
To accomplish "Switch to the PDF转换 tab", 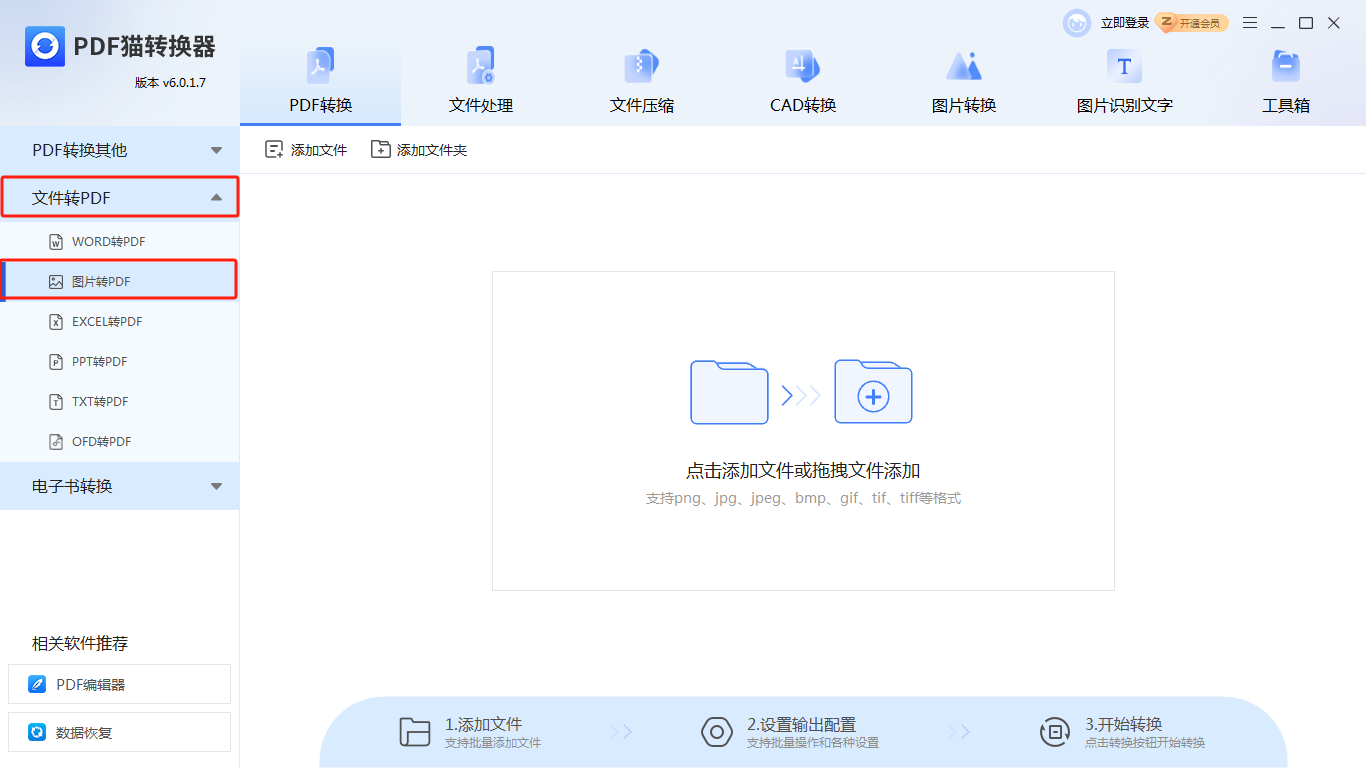I will [320, 83].
